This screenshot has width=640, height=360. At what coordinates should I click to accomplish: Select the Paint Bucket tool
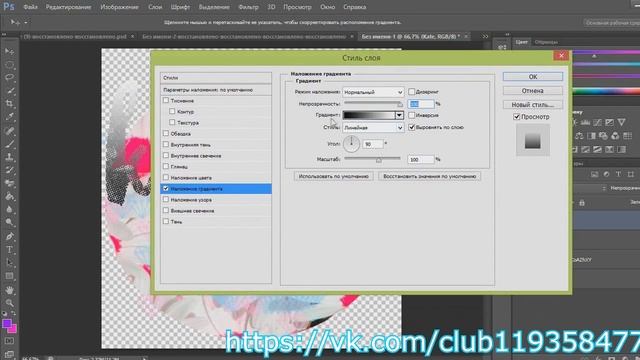point(9,196)
